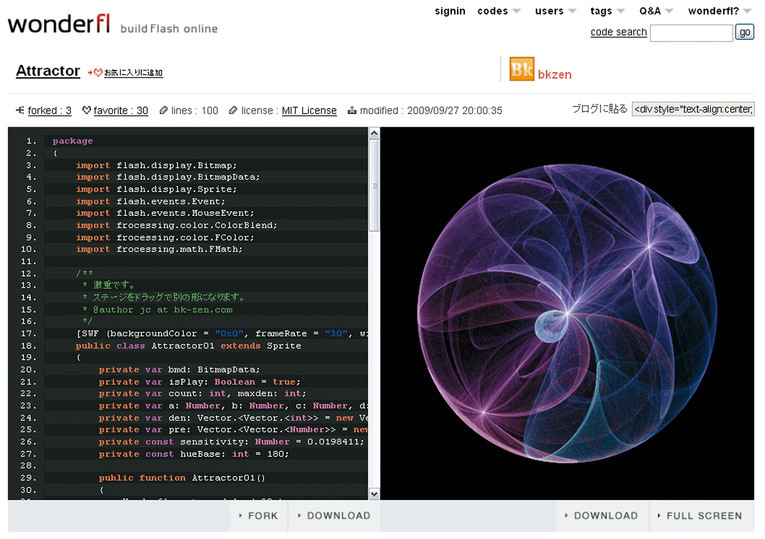
Task: Click the blog embed code text field
Action: pos(693,109)
